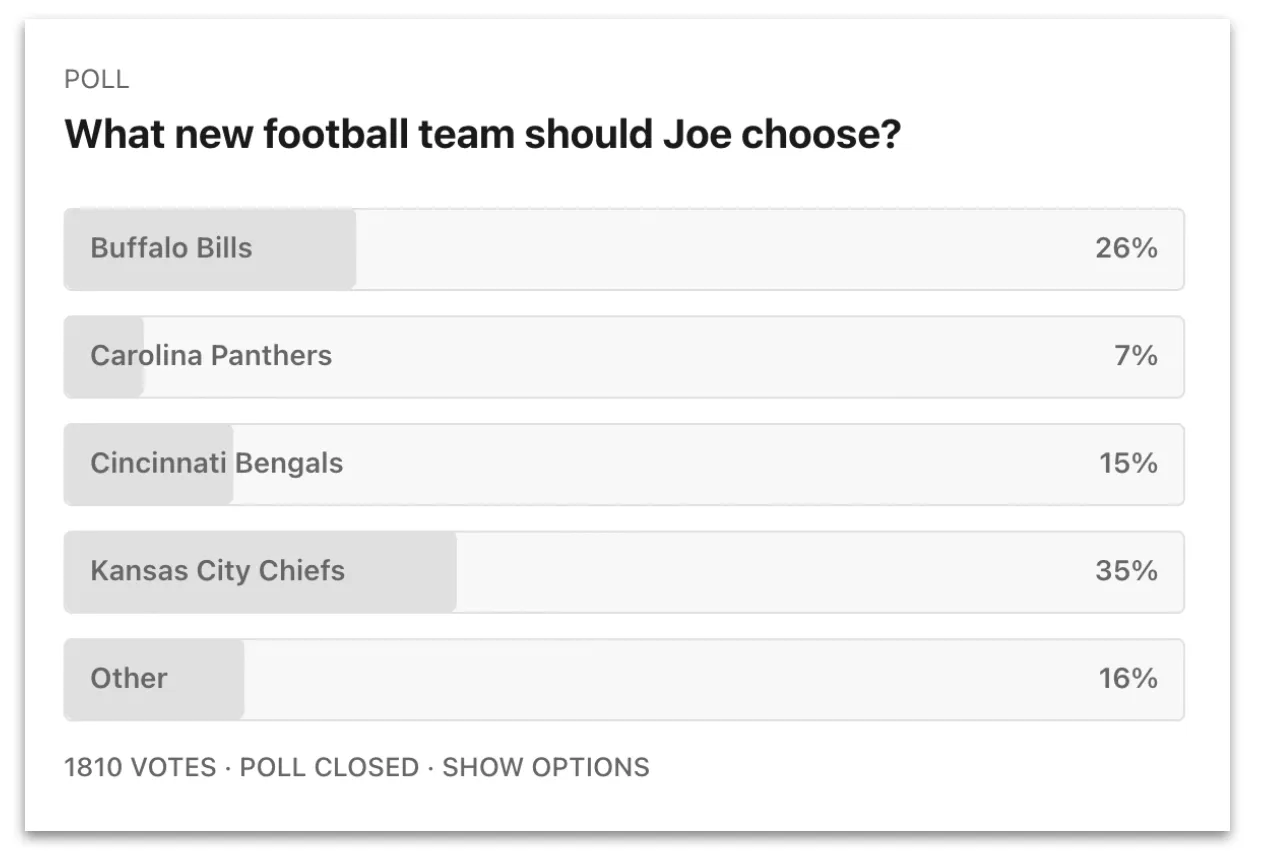Click the 7% result for Carolina Panthers
This screenshot has width=1270, height=854.
1136,356
